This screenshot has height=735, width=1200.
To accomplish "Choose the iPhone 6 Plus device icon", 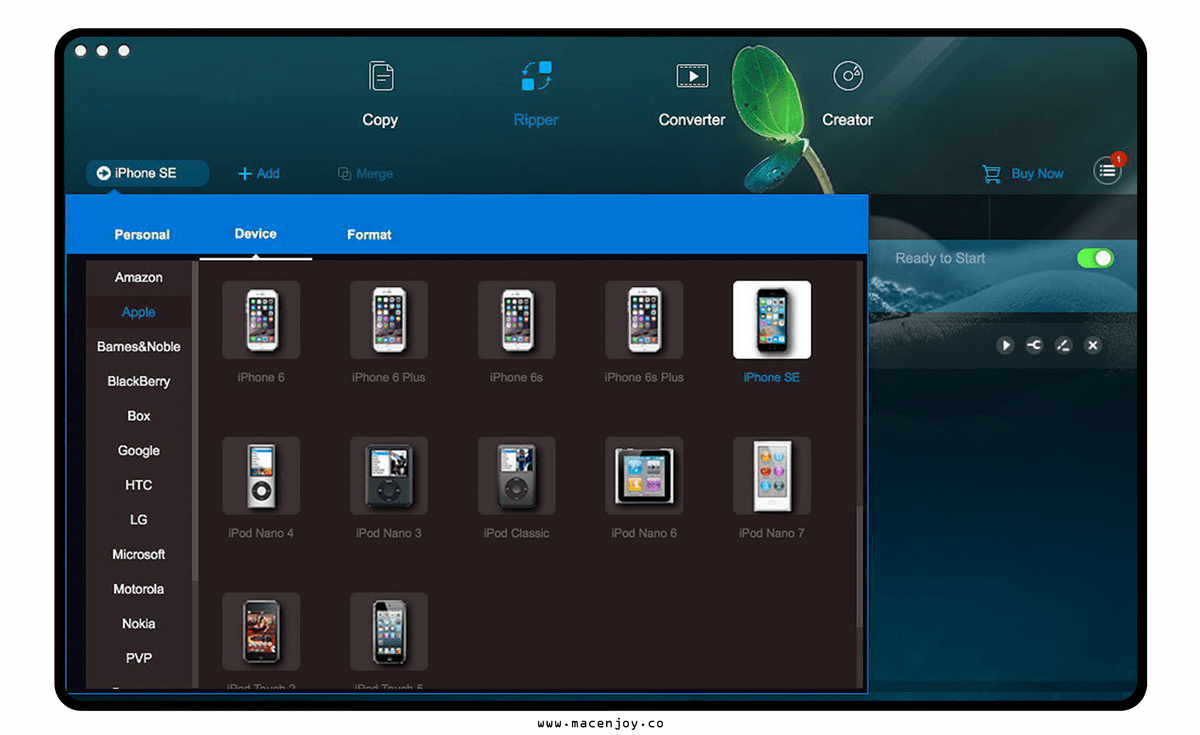I will 389,320.
